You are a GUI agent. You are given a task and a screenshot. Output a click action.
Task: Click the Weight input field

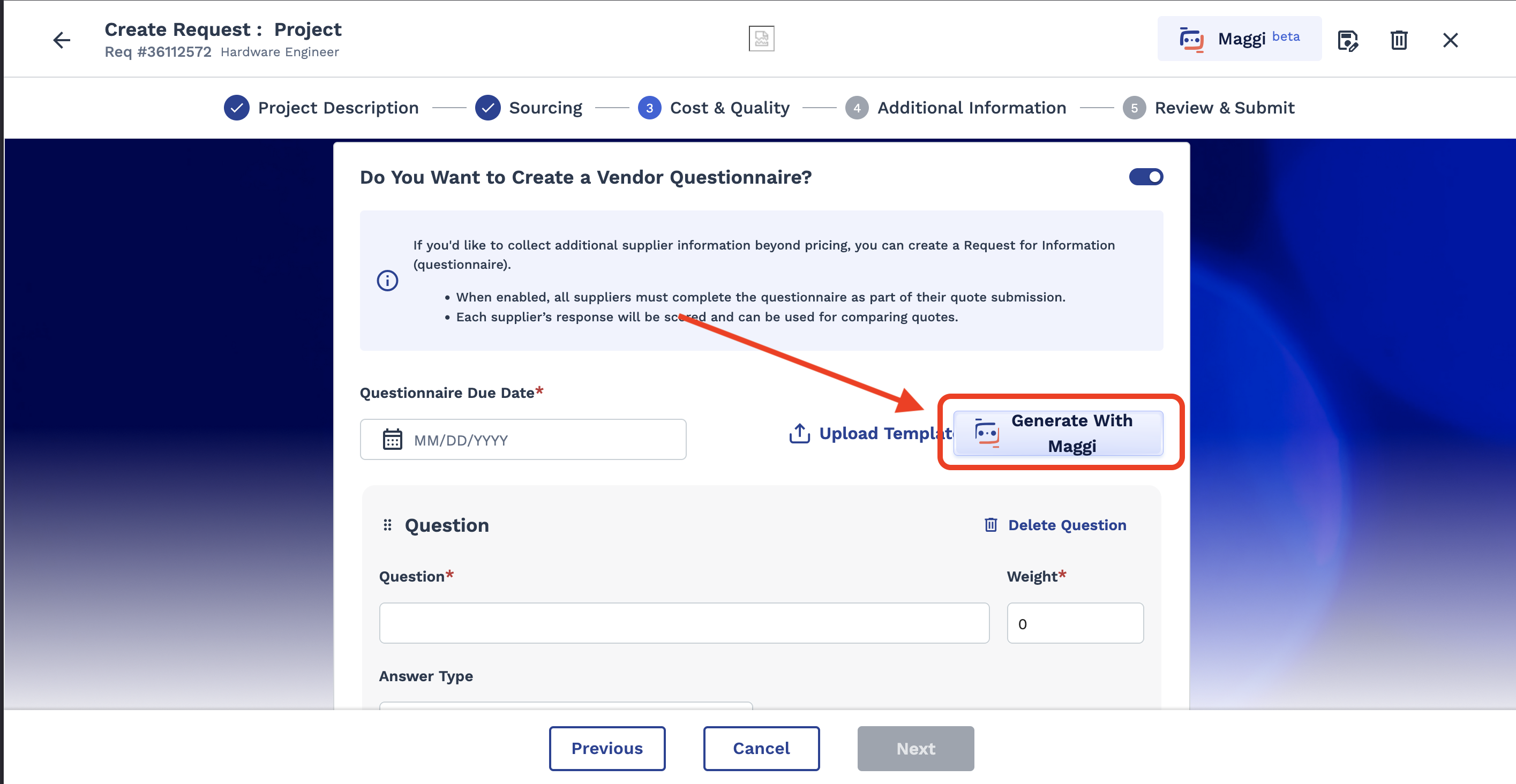click(1075, 623)
